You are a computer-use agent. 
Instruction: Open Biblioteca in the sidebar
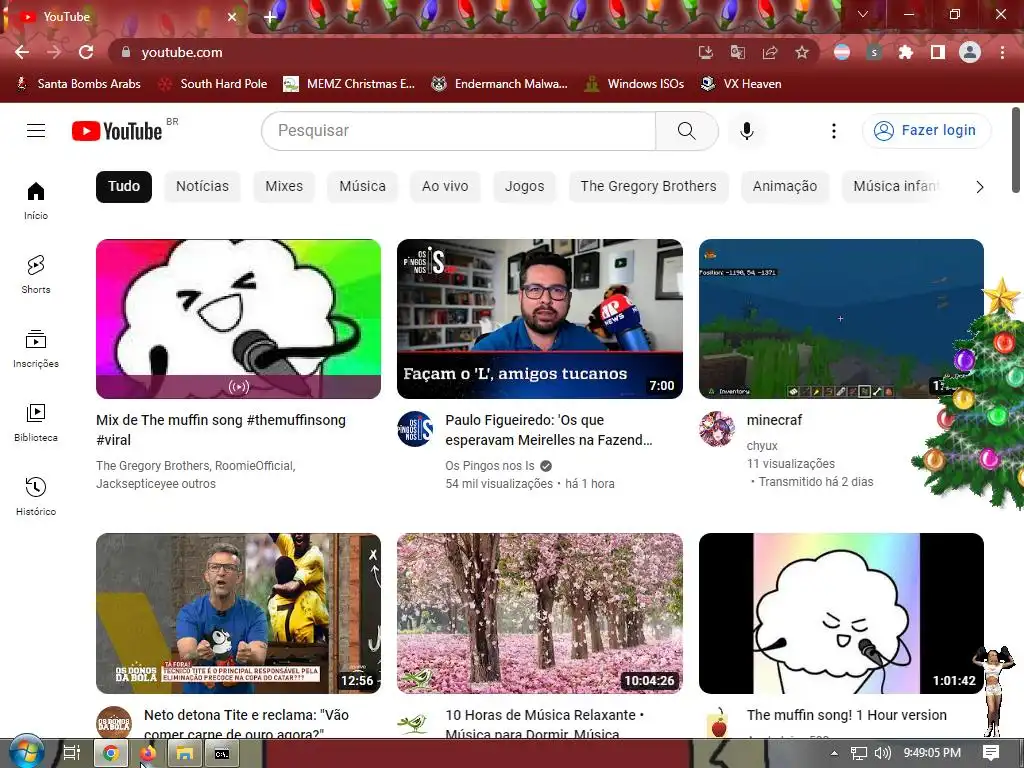coord(36,423)
